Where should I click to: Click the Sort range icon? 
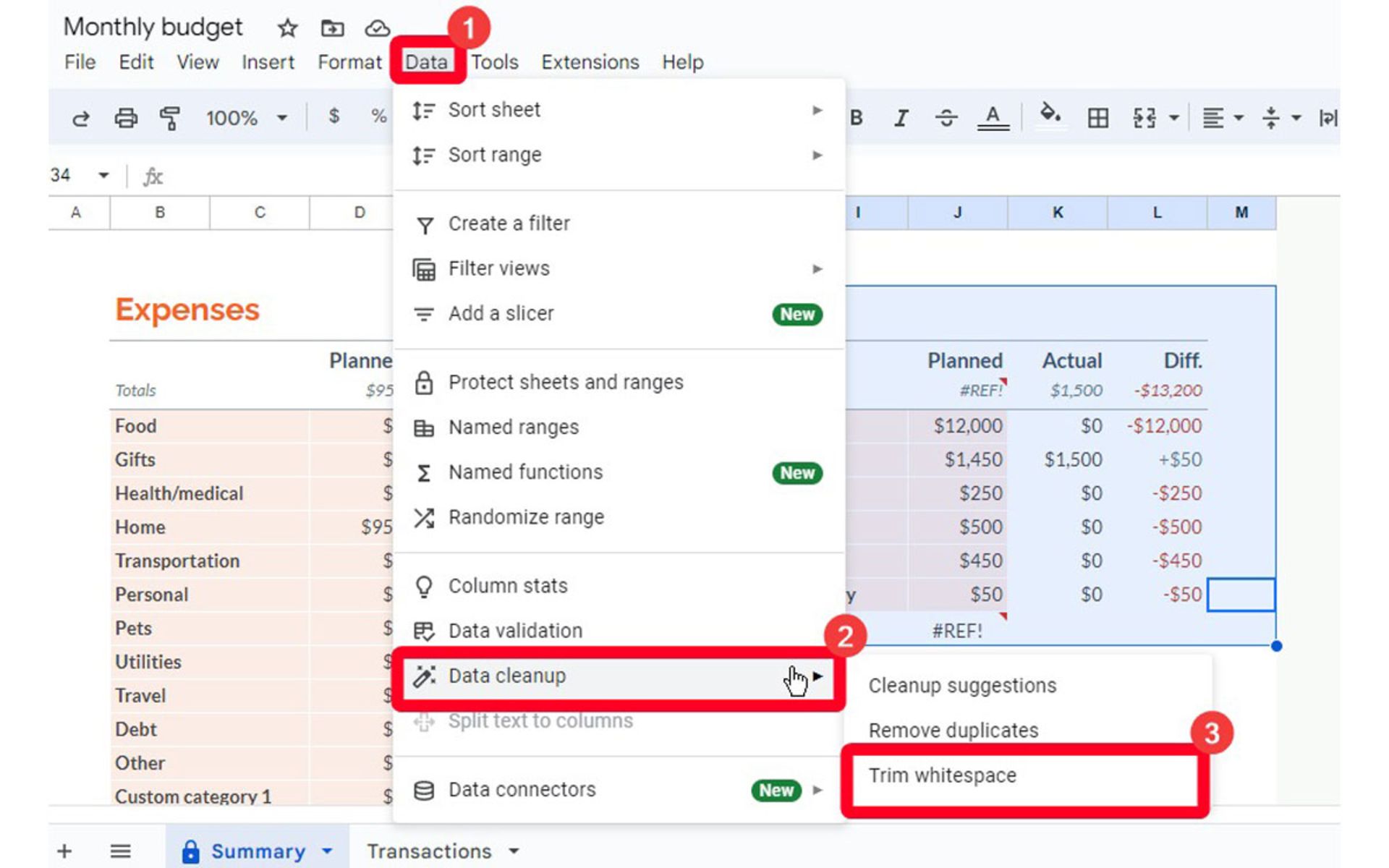421,154
